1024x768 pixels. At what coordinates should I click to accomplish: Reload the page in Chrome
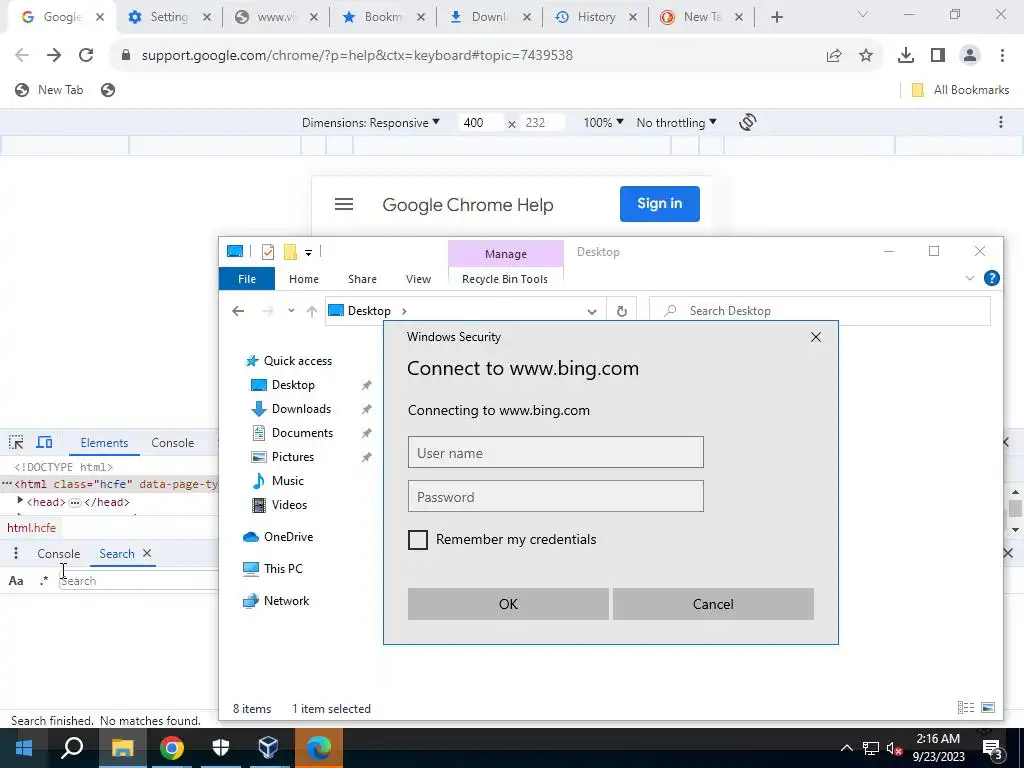pos(86,56)
